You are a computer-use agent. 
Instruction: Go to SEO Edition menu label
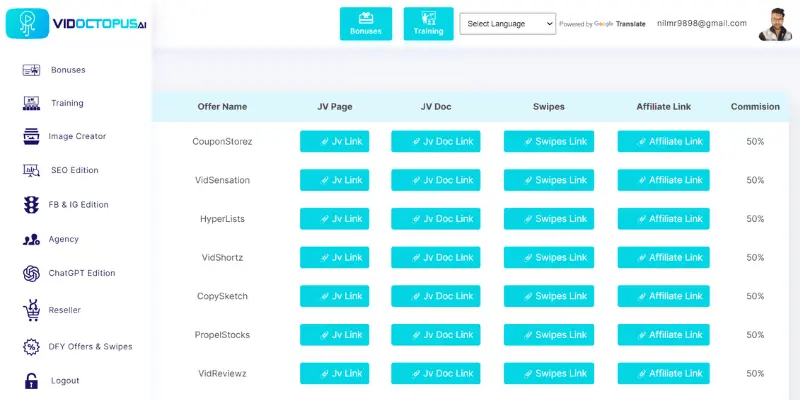click(x=74, y=170)
